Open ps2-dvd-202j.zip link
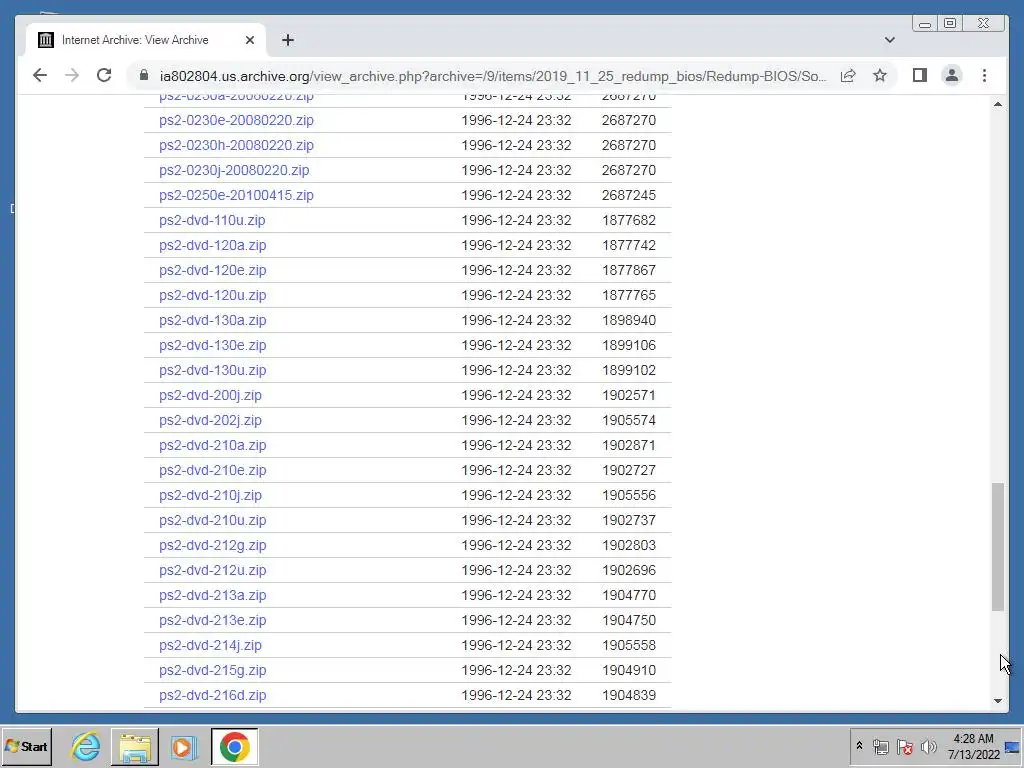Image resolution: width=1024 pixels, height=768 pixels. 210,420
